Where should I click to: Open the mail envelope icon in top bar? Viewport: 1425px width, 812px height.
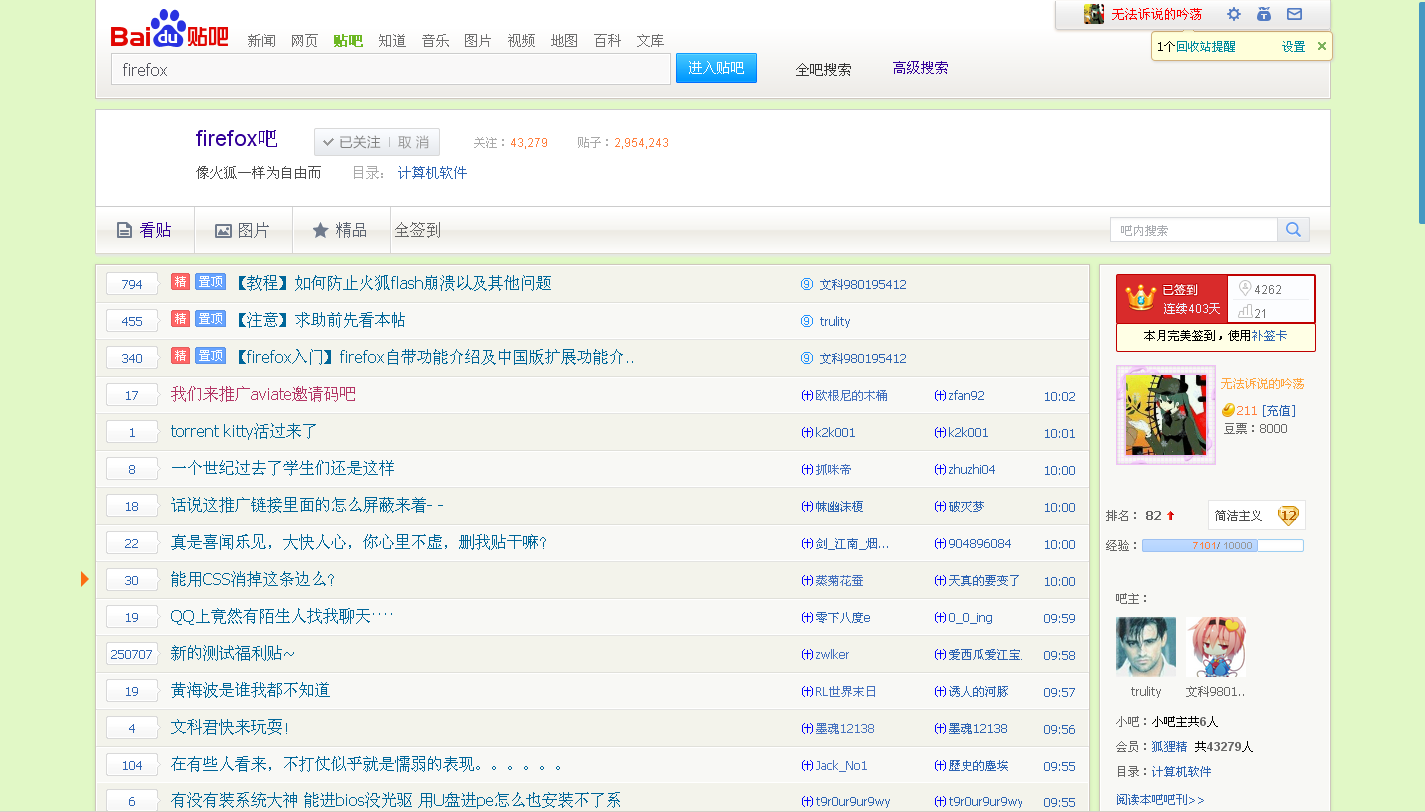coord(1294,14)
